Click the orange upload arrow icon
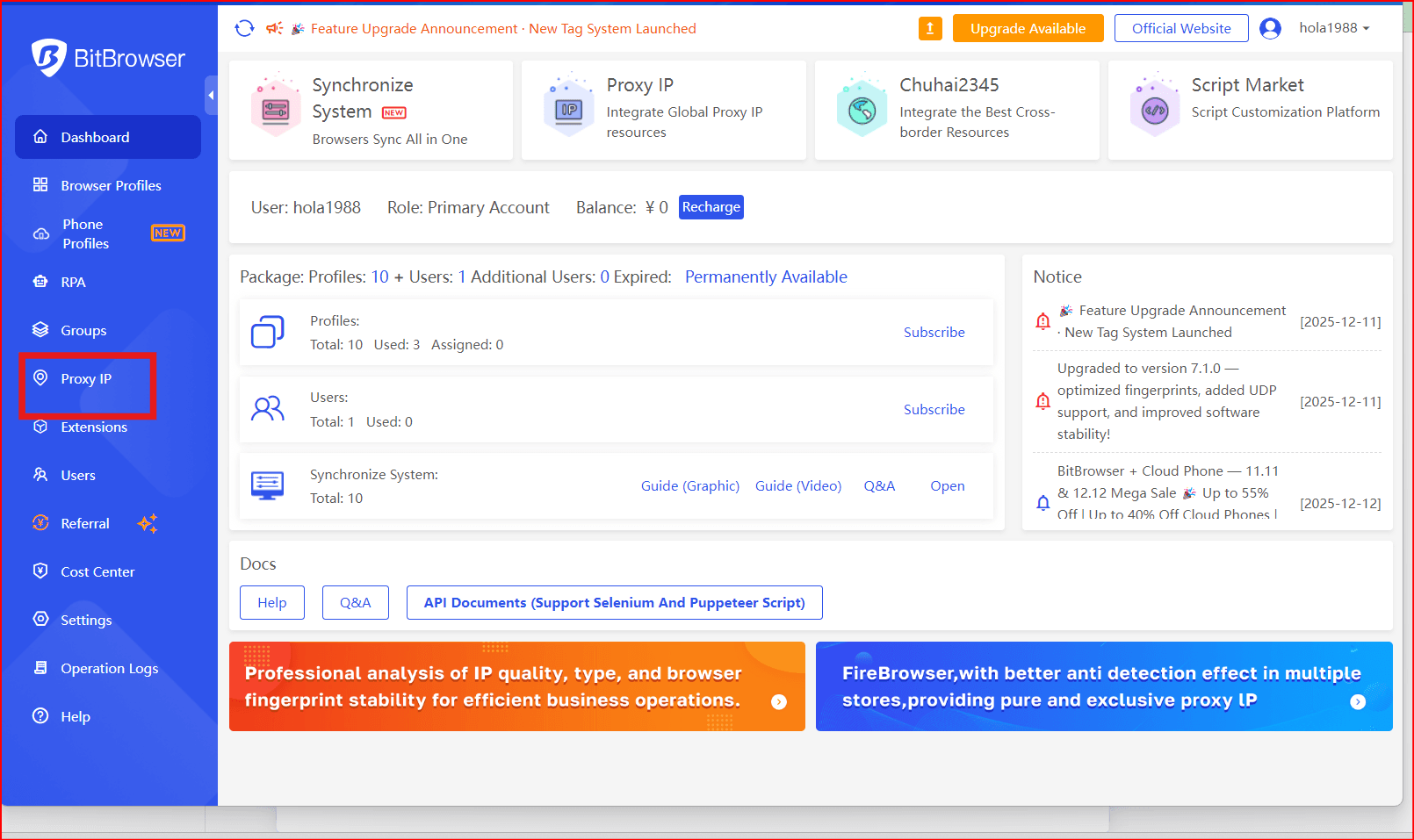The height and width of the screenshot is (840, 1414). [x=930, y=29]
